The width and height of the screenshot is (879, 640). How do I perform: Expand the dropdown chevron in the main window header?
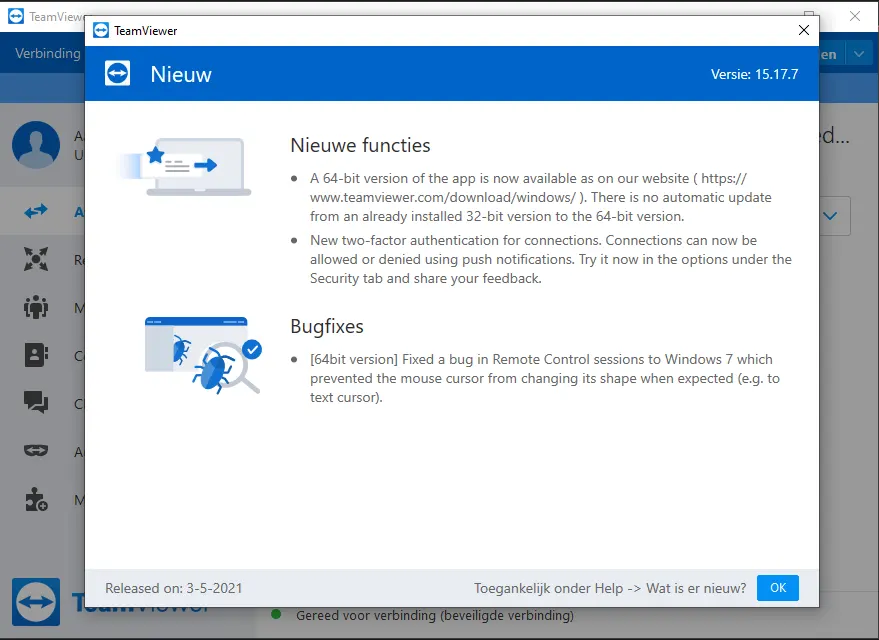point(859,54)
